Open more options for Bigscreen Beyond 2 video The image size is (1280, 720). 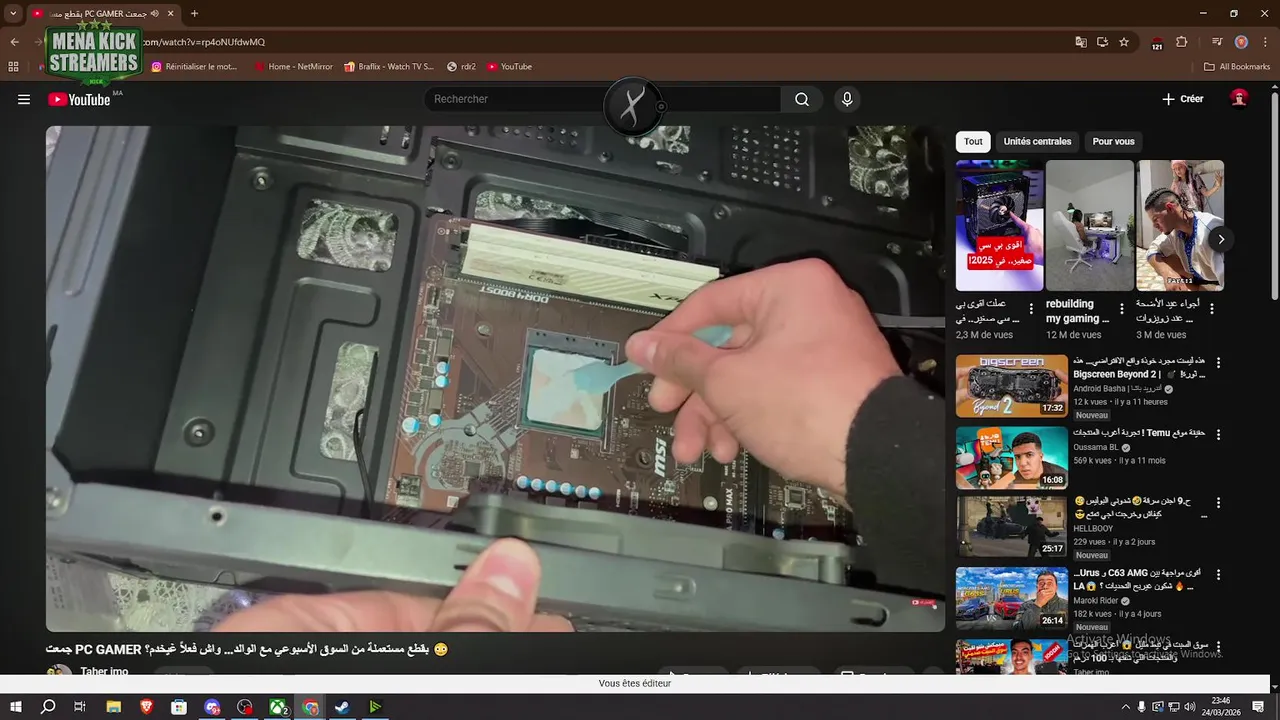click(1218, 362)
